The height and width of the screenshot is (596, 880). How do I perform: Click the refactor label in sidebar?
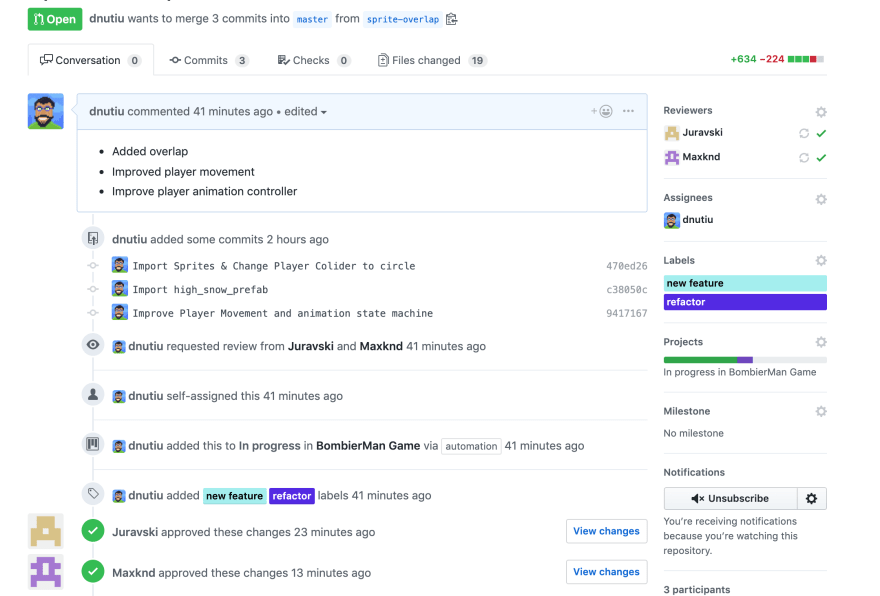tap(745, 302)
